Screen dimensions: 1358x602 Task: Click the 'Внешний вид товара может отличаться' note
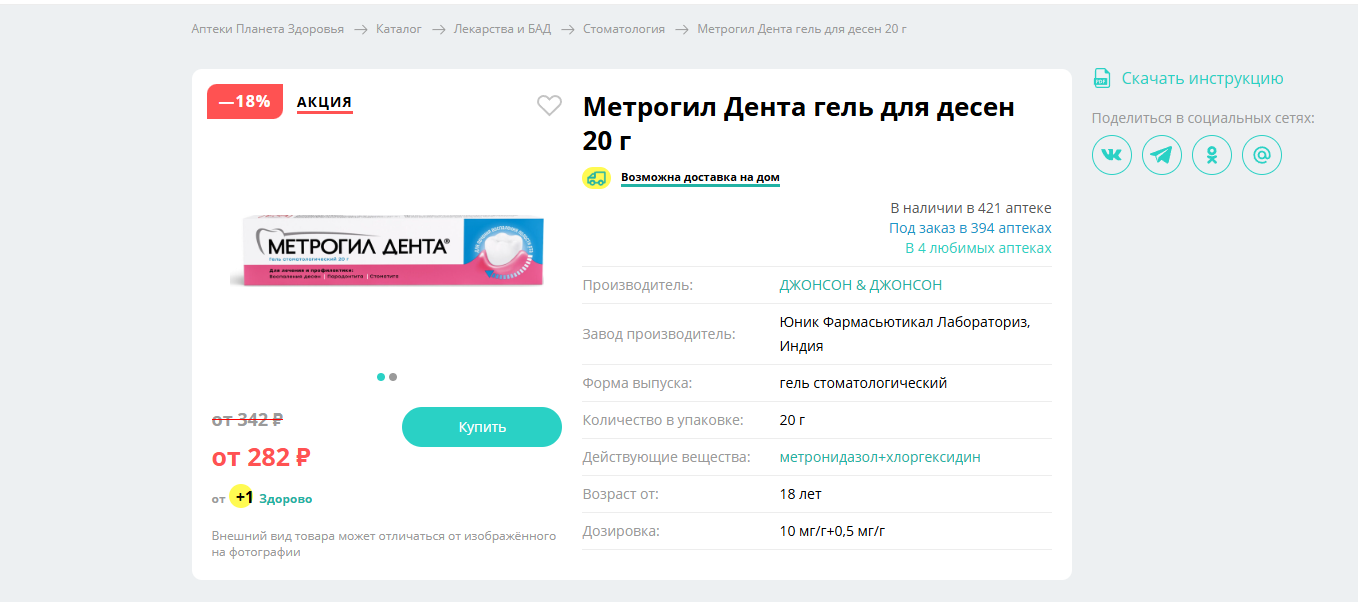coord(384,544)
